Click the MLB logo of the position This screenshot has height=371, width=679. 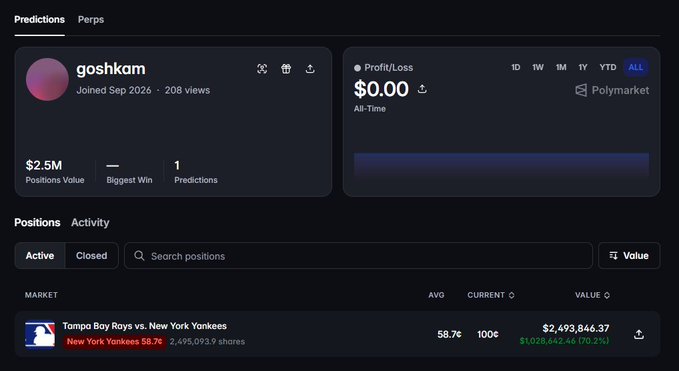[x=40, y=334]
